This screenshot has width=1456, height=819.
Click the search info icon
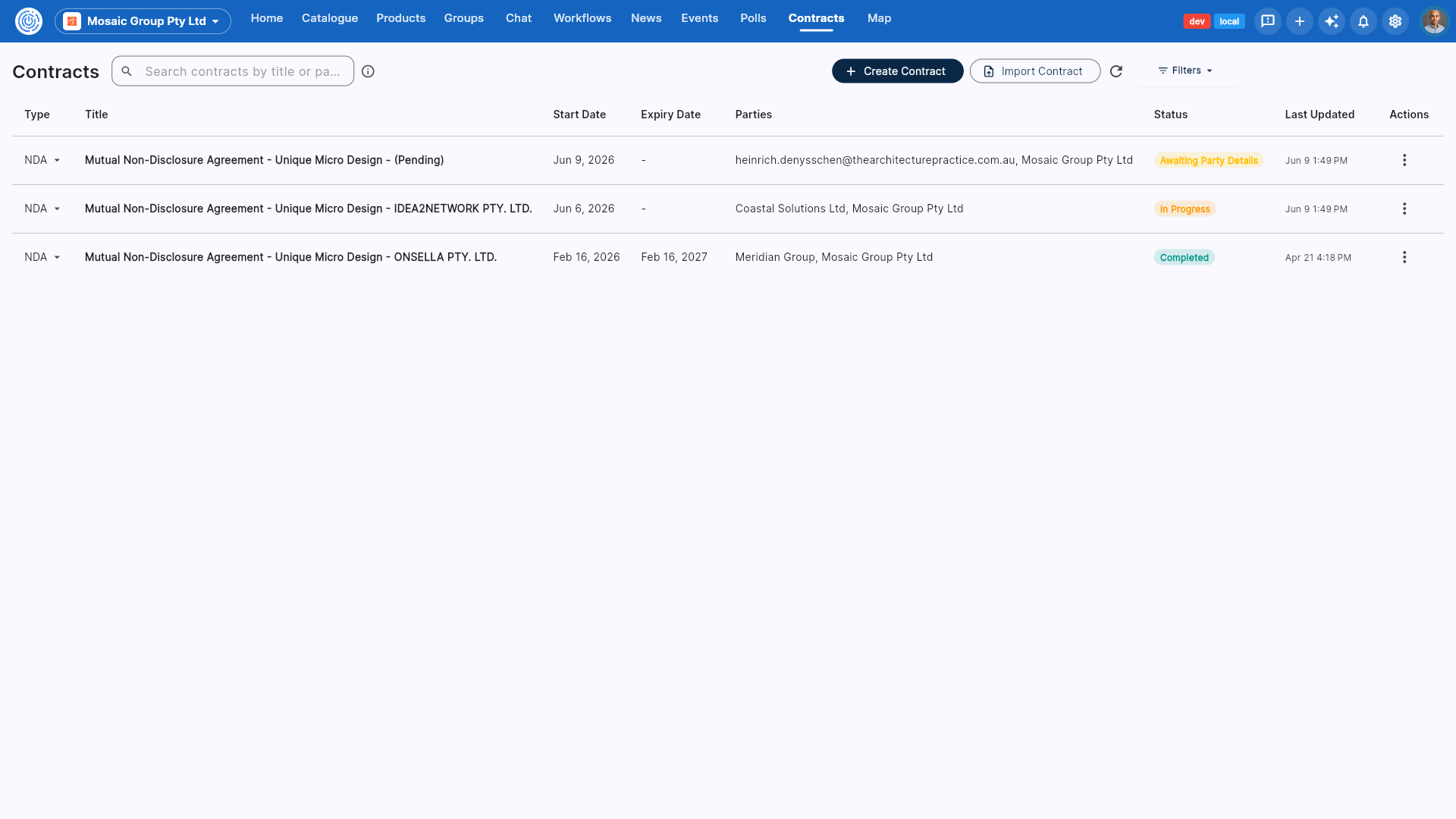point(368,71)
